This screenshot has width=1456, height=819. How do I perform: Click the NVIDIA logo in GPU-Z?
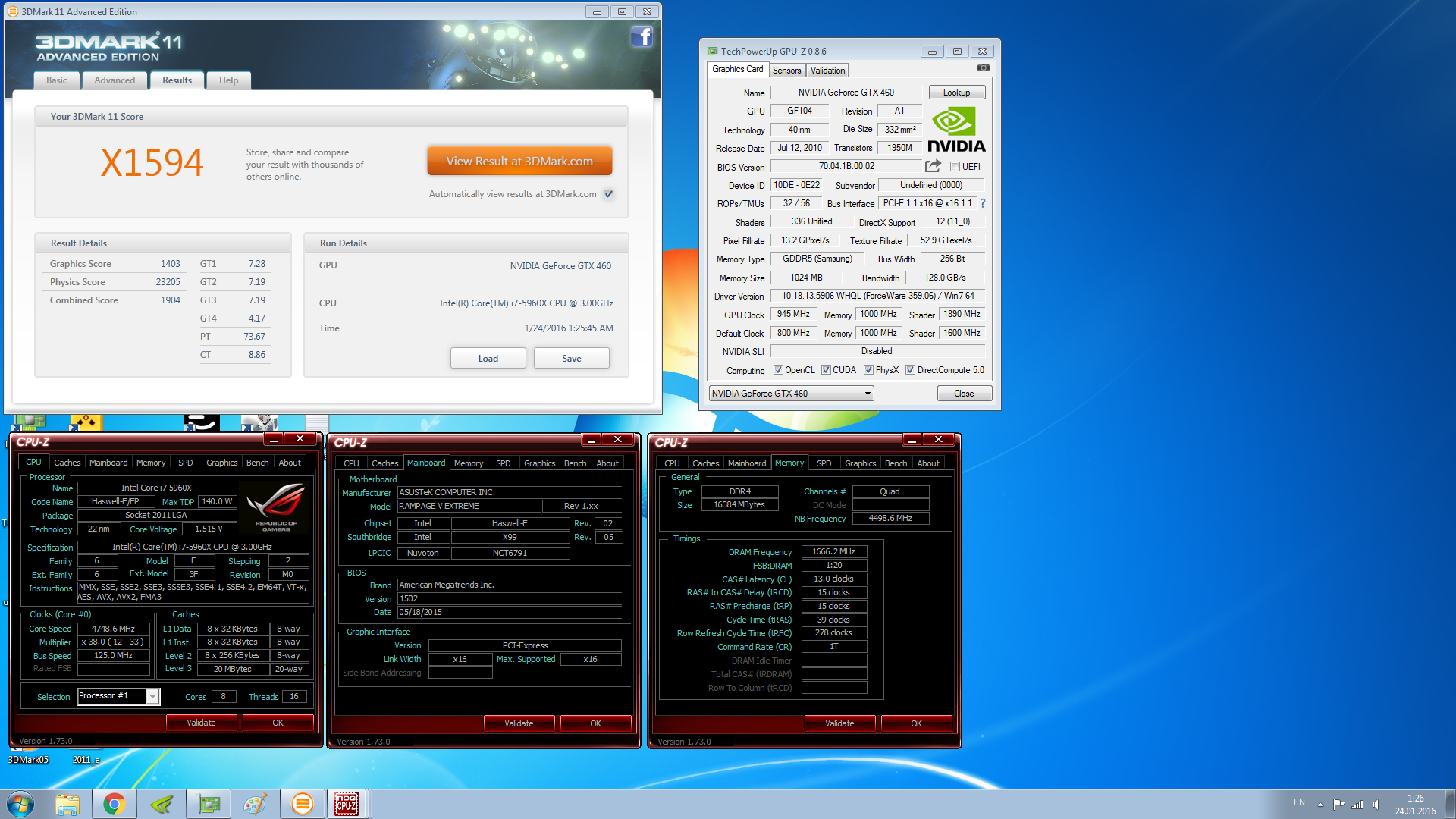(x=955, y=130)
